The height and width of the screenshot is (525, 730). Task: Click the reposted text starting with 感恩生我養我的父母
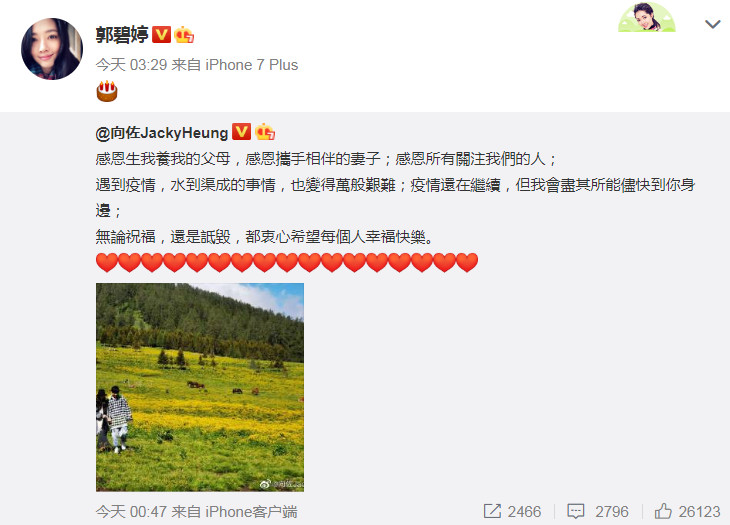395,198
